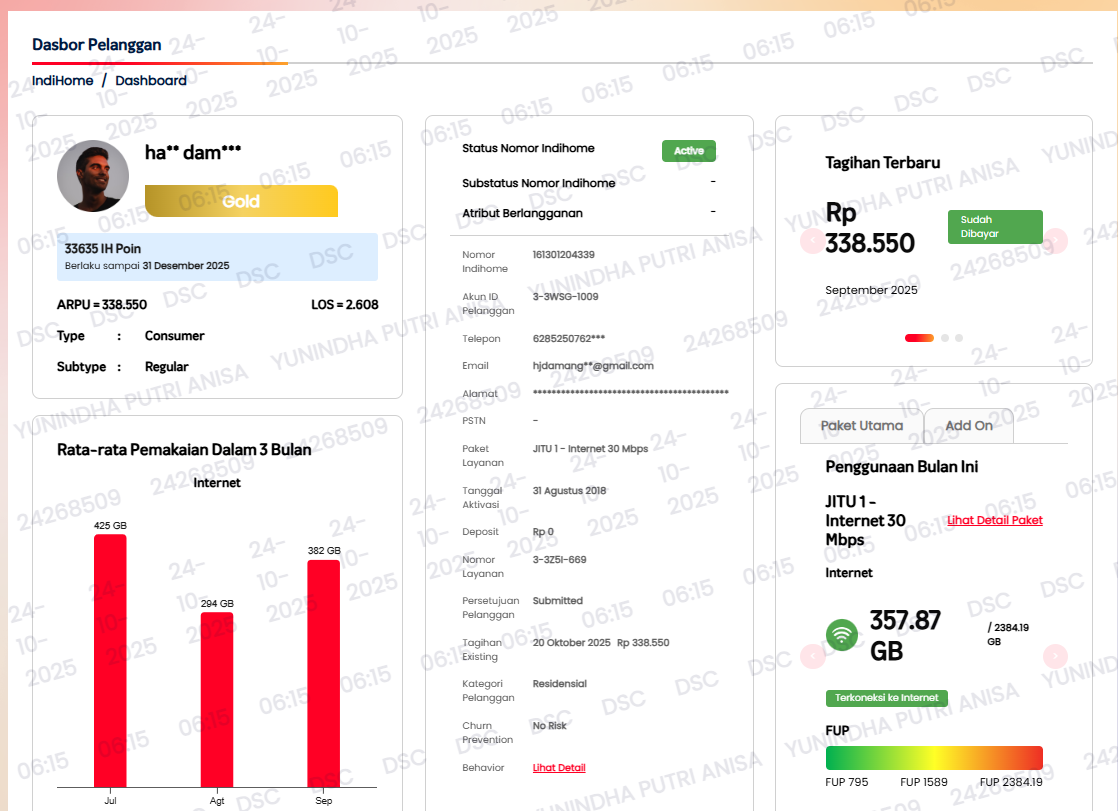The height and width of the screenshot is (811, 1118).
Task: Click the FUP gradient usage bar
Action: pyautogui.click(x=934, y=758)
